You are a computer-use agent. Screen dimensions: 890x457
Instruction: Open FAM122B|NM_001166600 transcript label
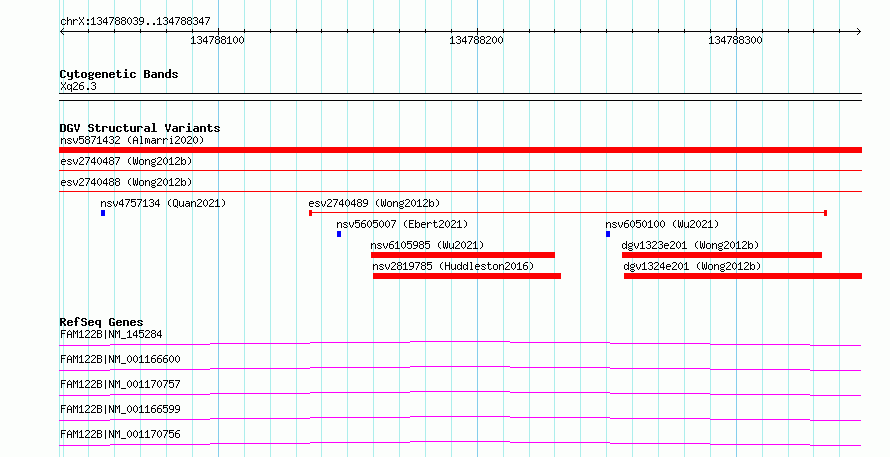[x=120, y=359]
